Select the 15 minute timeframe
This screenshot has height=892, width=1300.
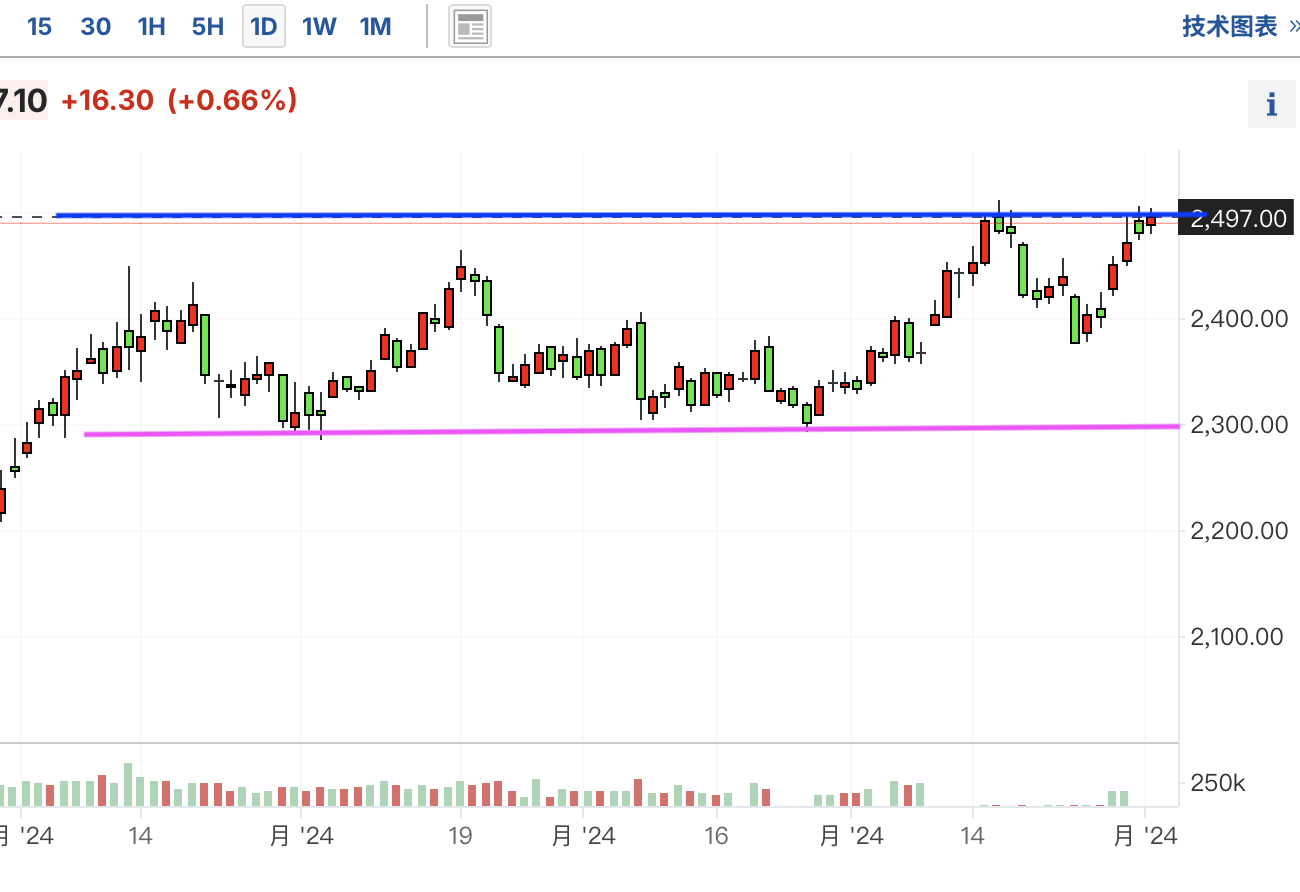(x=39, y=27)
